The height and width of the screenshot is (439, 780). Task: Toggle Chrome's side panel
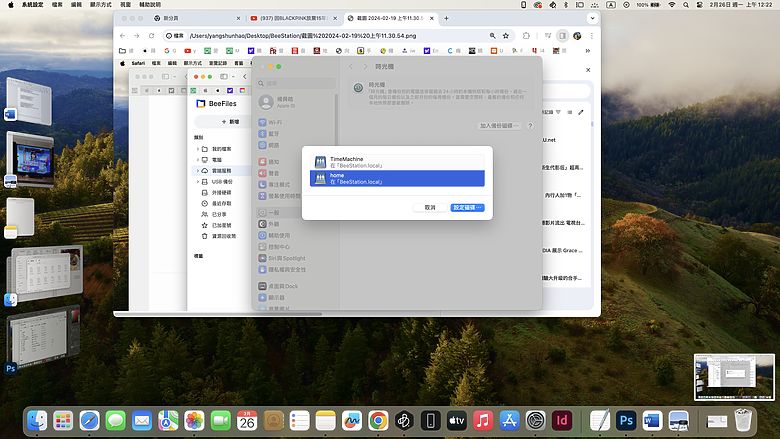[x=563, y=36]
